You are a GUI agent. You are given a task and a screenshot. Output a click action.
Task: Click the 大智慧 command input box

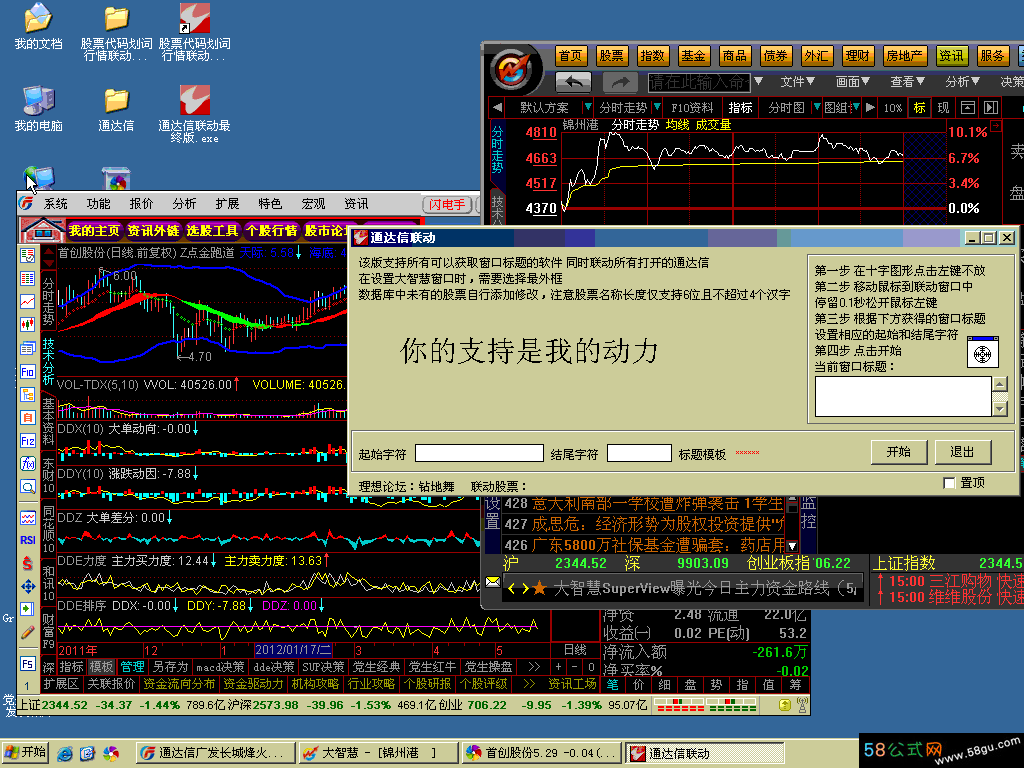tap(699, 82)
